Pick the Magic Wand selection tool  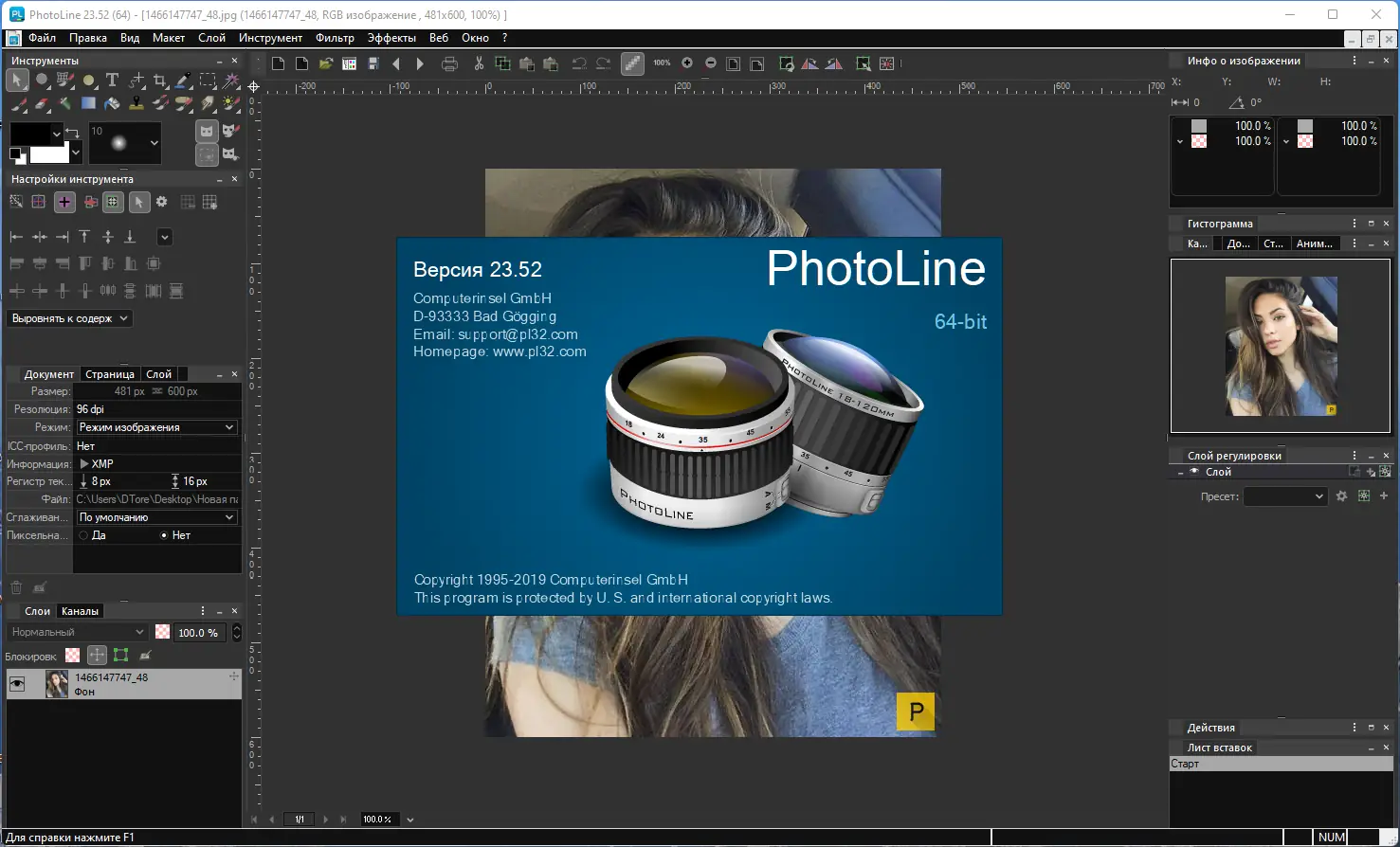tap(232, 81)
